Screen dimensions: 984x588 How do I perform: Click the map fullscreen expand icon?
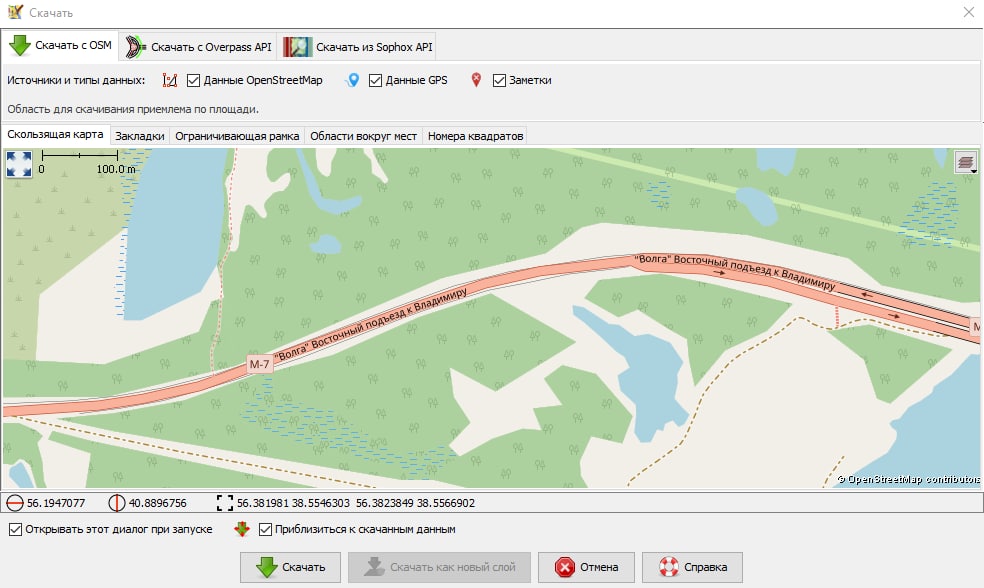point(19,164)
